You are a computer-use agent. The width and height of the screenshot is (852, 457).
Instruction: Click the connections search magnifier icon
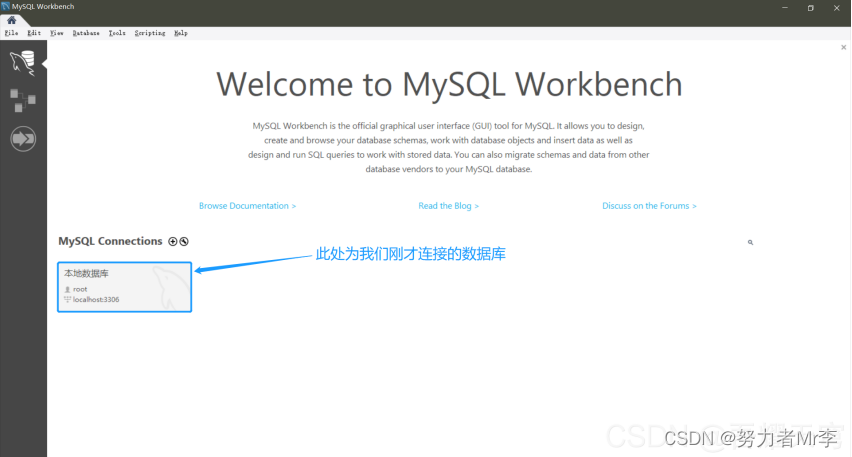pyautogui.click(x=750, y=242)
